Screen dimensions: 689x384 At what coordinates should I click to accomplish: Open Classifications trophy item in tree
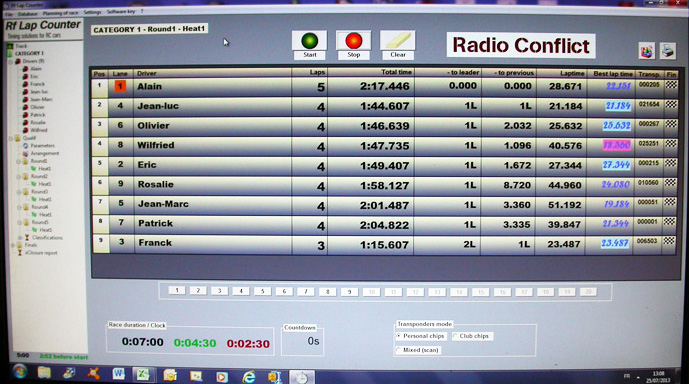[47, 237]
